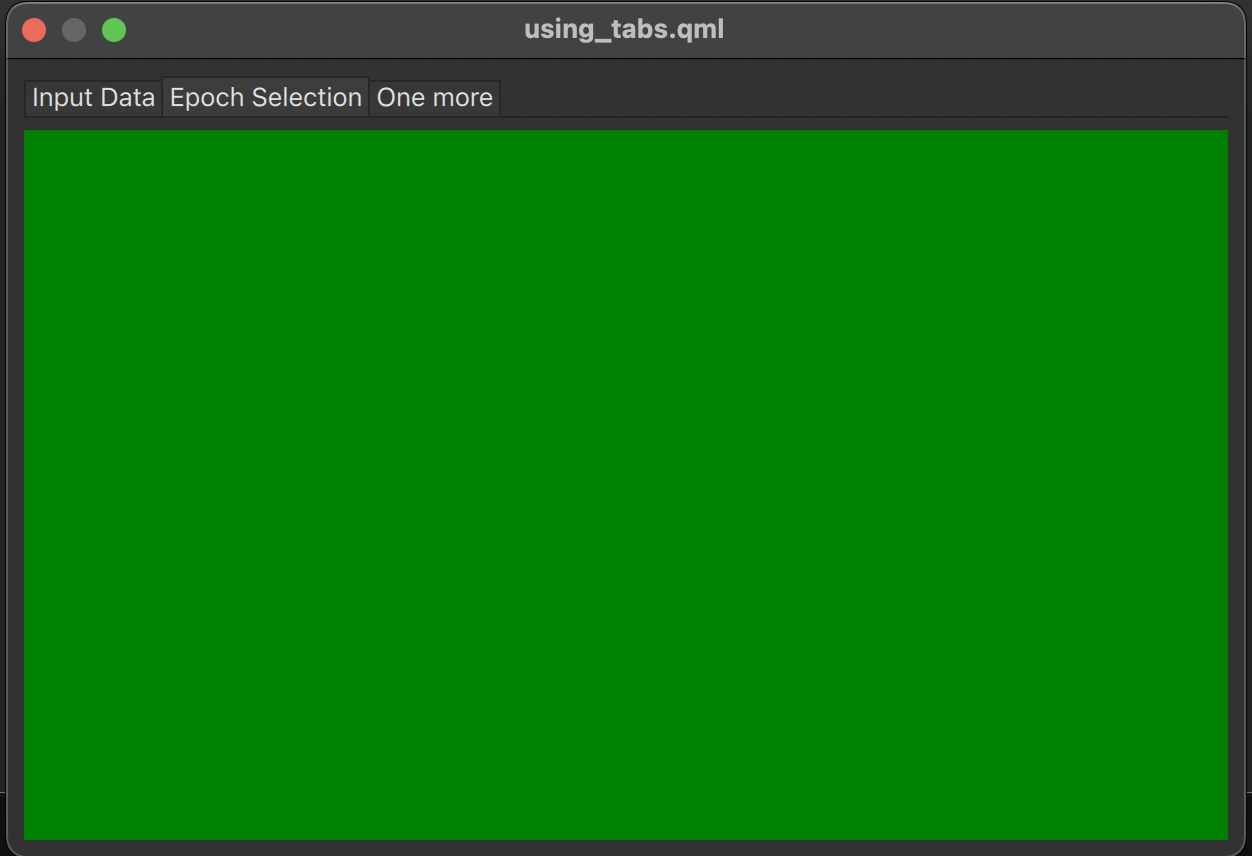Open the One more tab

click(434, 98)
